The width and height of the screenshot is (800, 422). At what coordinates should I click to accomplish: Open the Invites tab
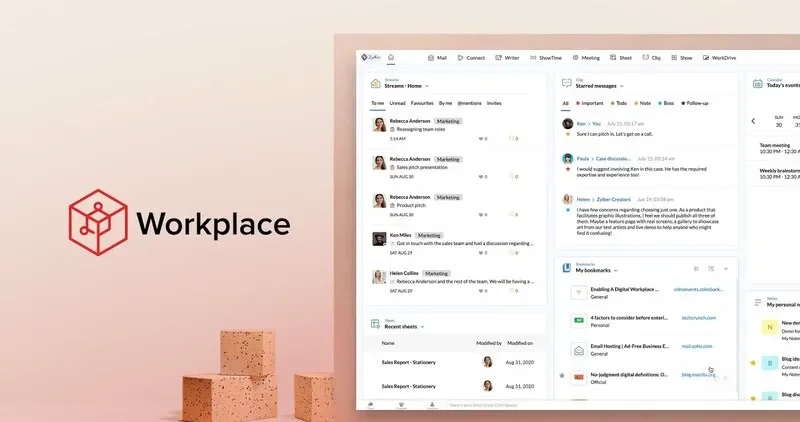pos(494,103)
